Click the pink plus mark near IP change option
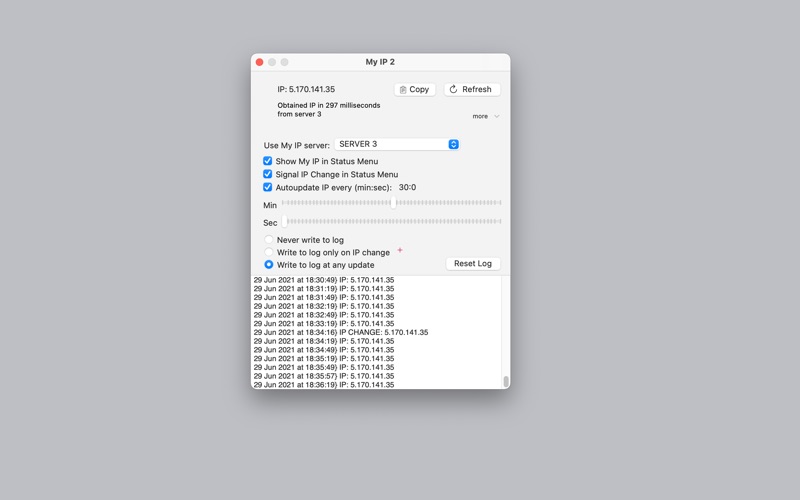The width and height of the screenshot is (800, 500). pyautogui.click(x=400, y=250)
